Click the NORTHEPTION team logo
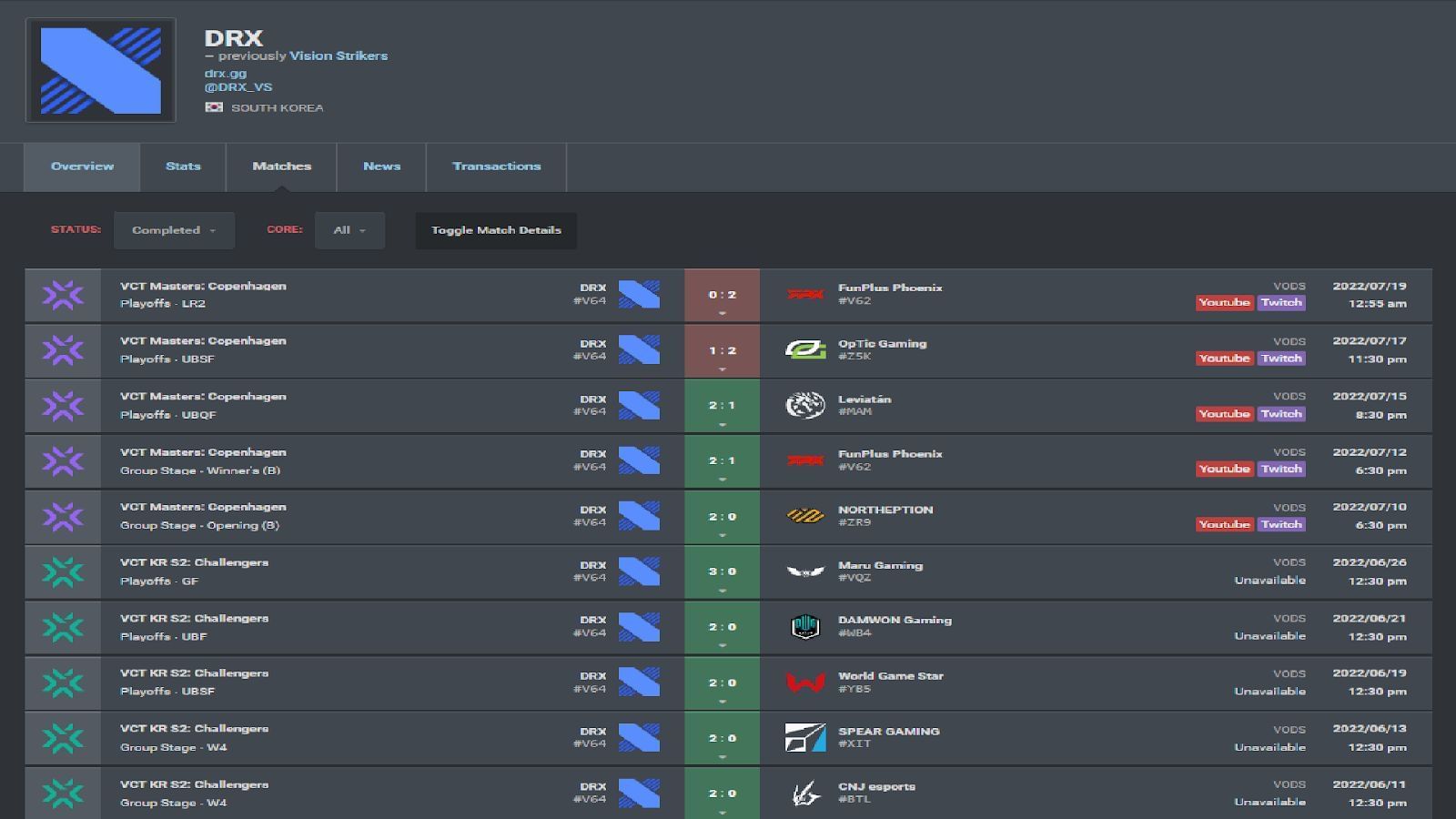The width and height of the screenshot is (1456, 819). tap(804, 516)
